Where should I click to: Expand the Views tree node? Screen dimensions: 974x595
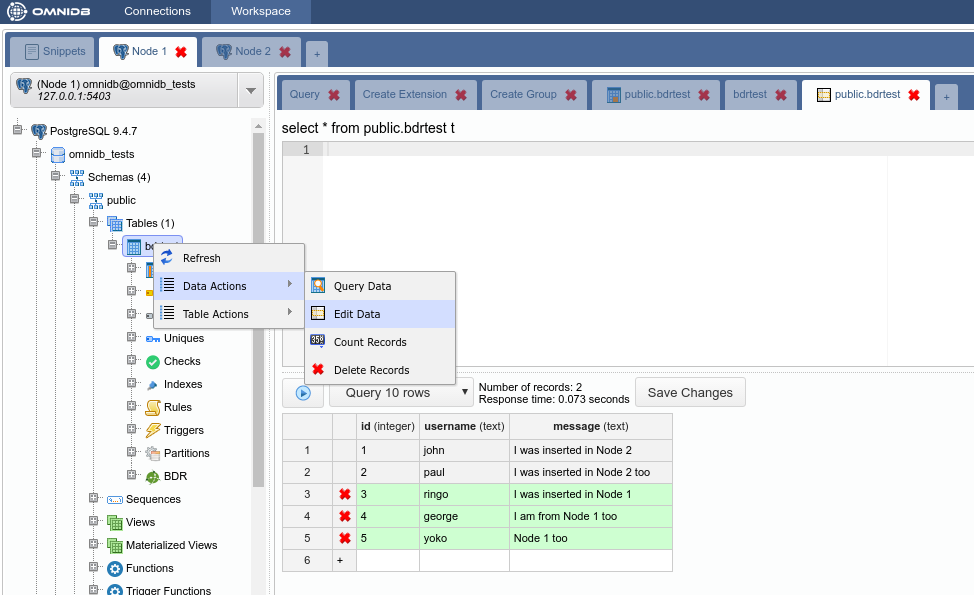pos(94,522)
